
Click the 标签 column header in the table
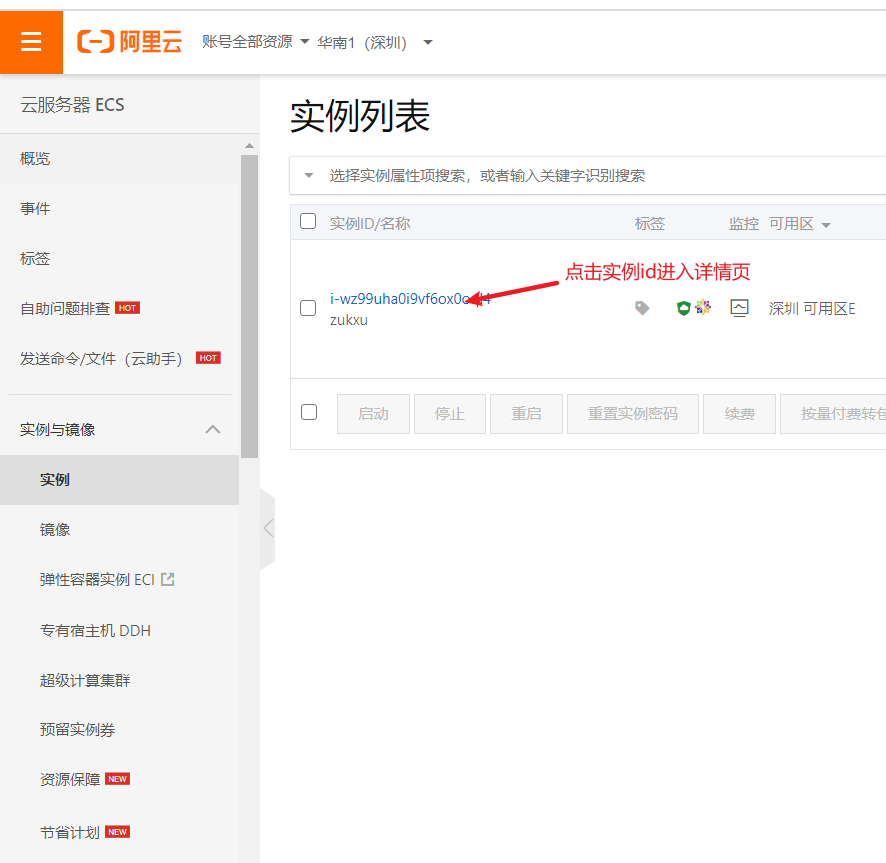650,224
